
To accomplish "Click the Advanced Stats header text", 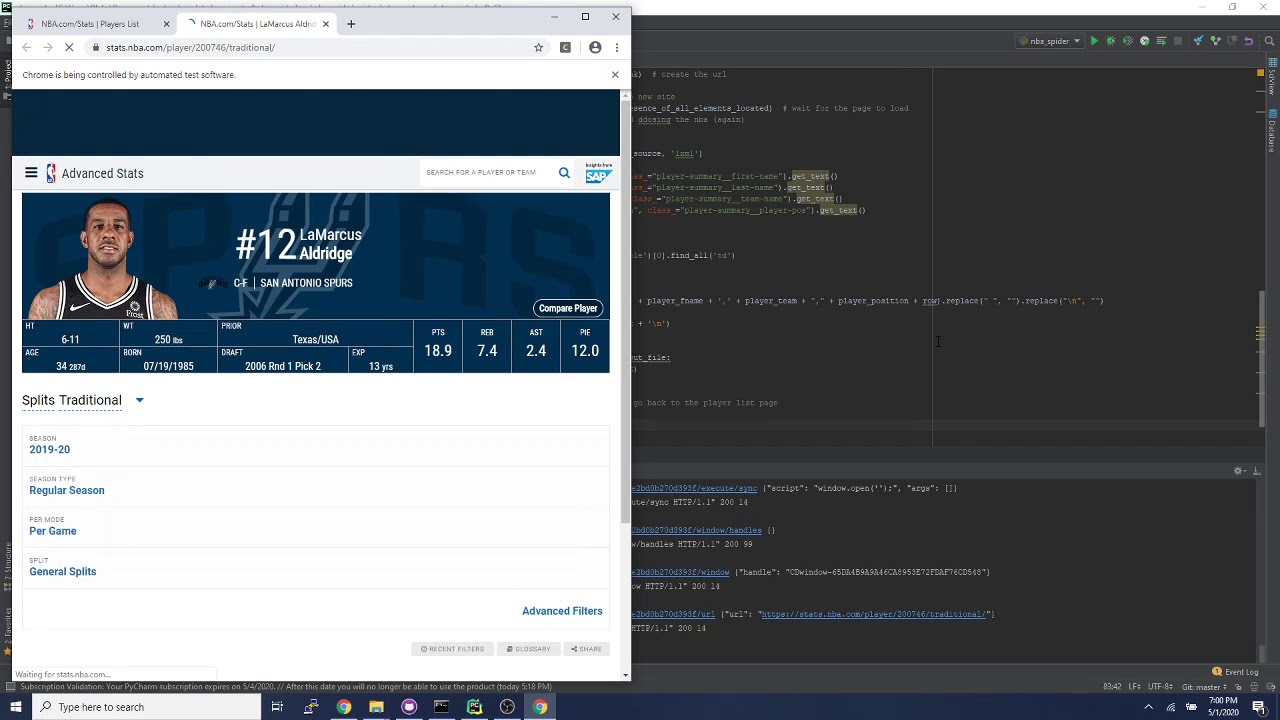I will click(x=102, y=173).
